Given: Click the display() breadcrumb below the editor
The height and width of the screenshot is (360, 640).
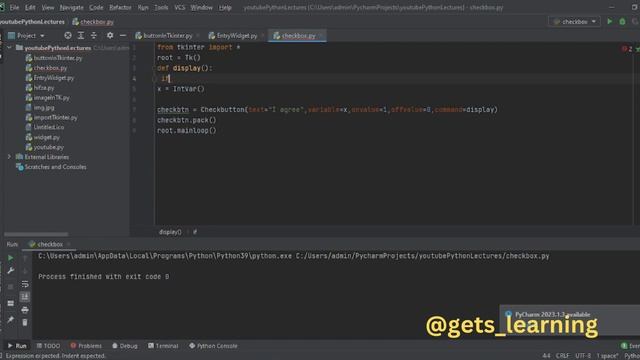Looking at the screenshot, I should coord(170,232).
